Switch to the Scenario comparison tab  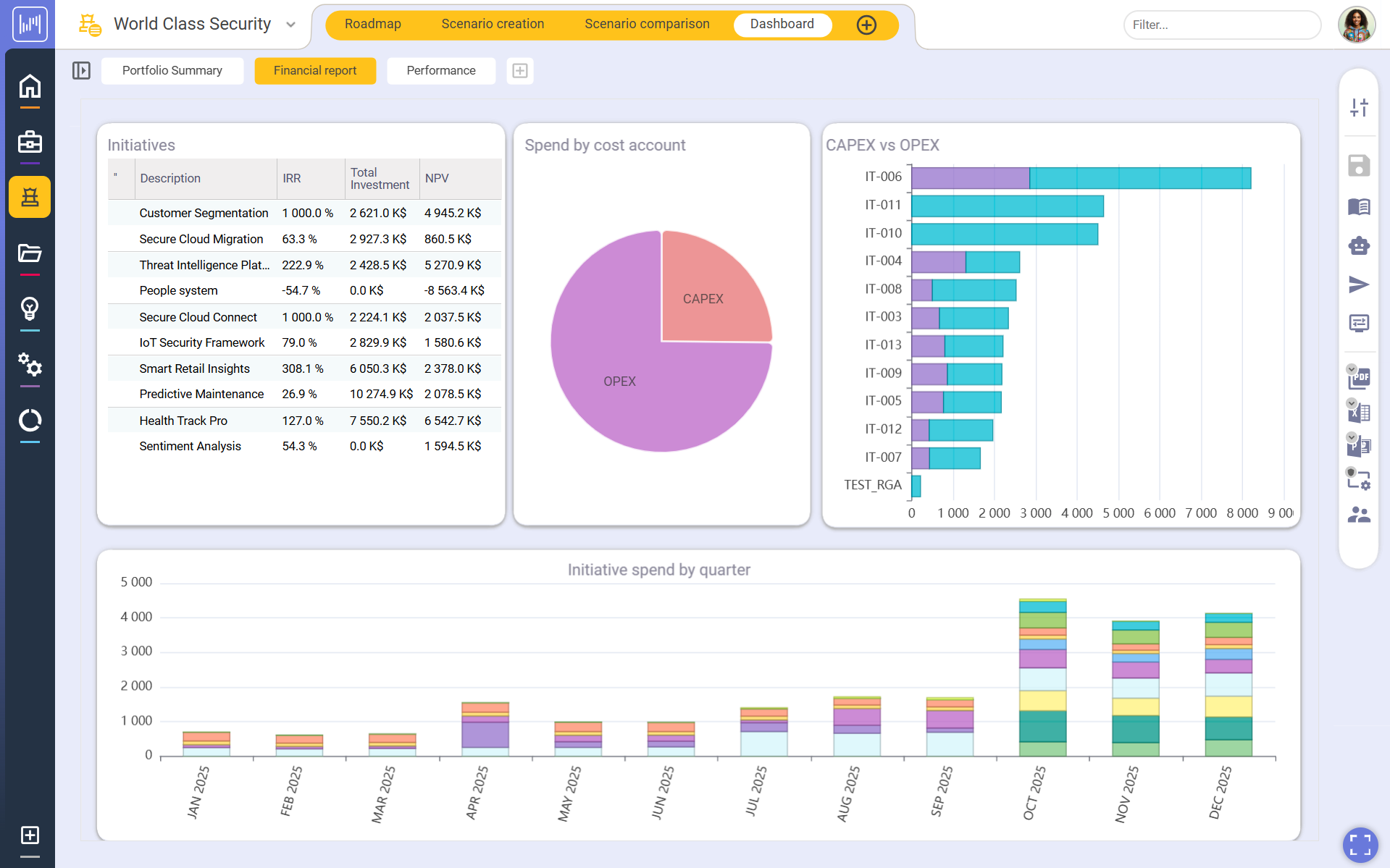click(x=647, y=23)
